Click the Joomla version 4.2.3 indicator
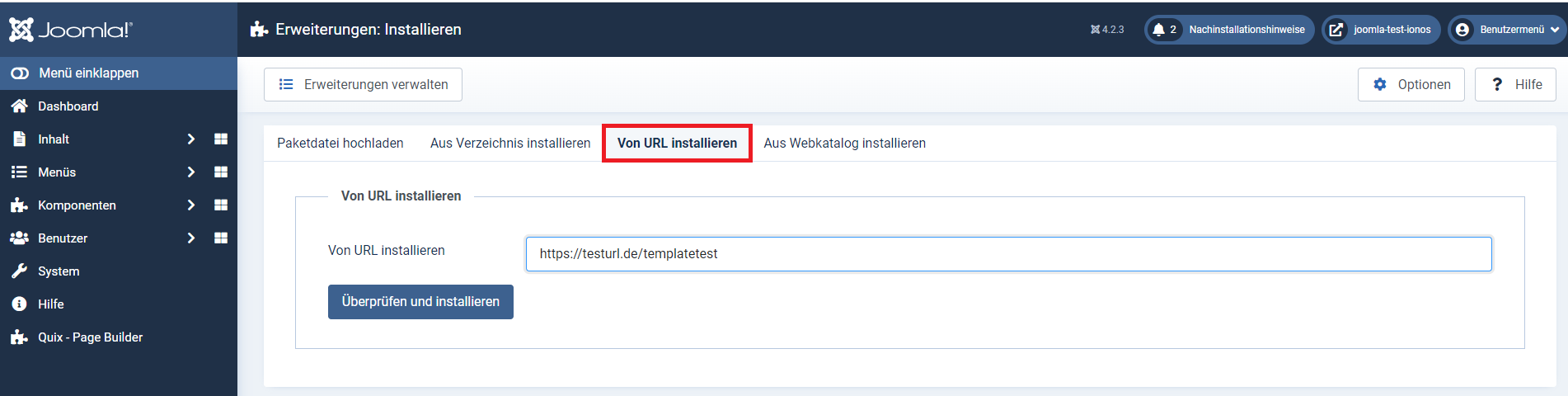Screen dimensions: 1568x396 tap(1107, 30)
